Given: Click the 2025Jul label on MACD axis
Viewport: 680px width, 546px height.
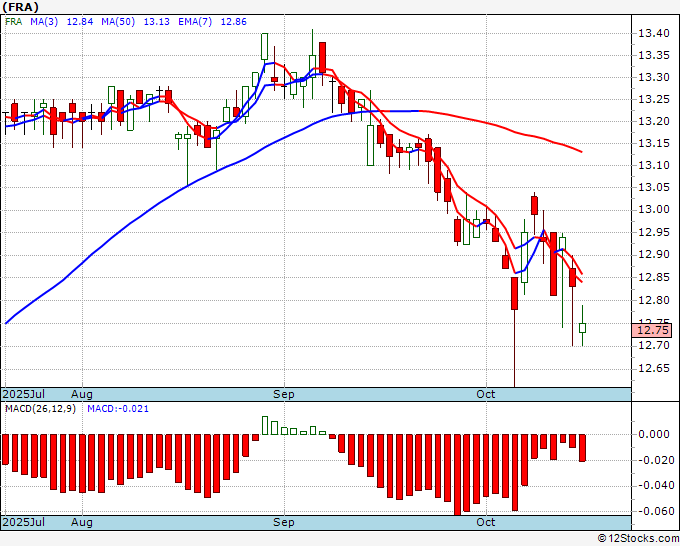Looking at the screenshot, I should coord(24,522).
